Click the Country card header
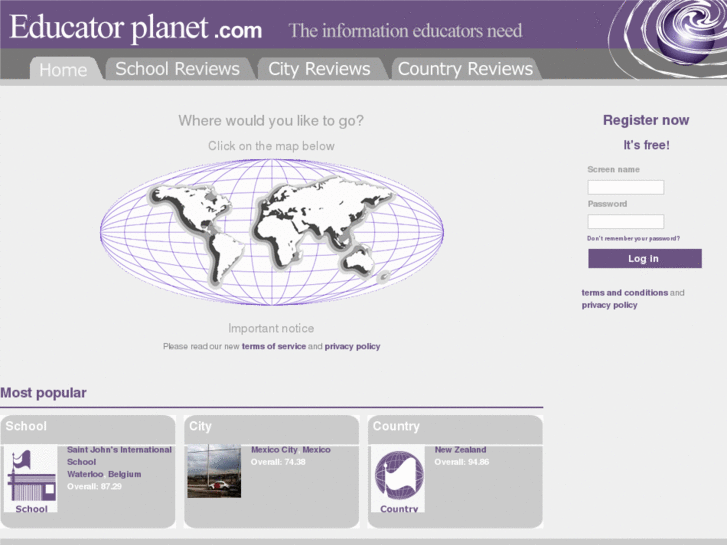The width and height of the screenshot is (727, 545). 455,429
